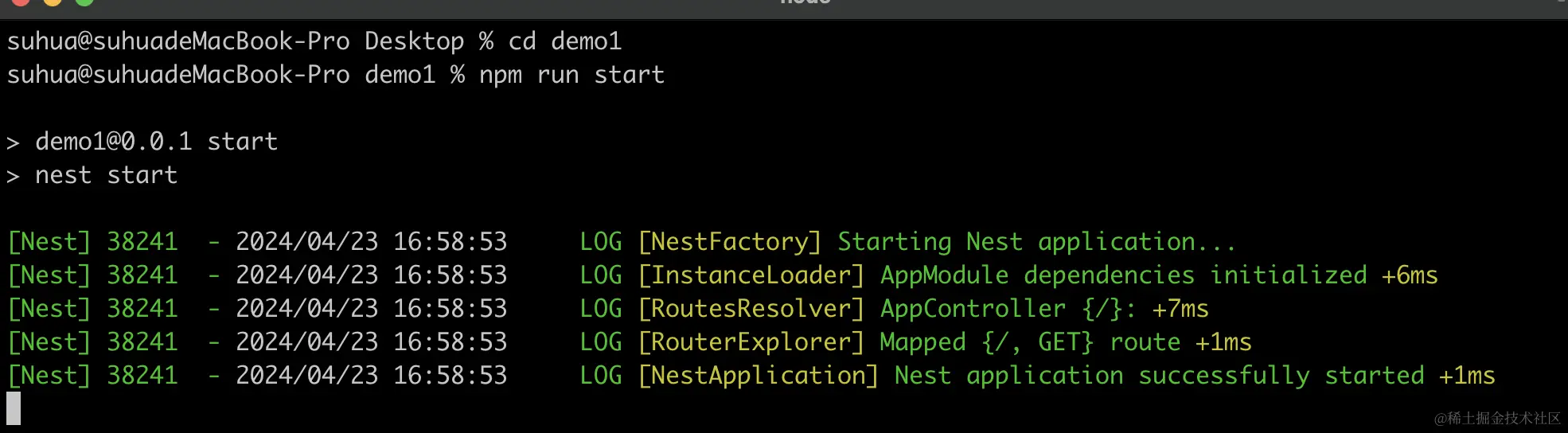Click the yellow minimize window button
Viewport: 1568px width, 433px height.
[x=53, y=2]
